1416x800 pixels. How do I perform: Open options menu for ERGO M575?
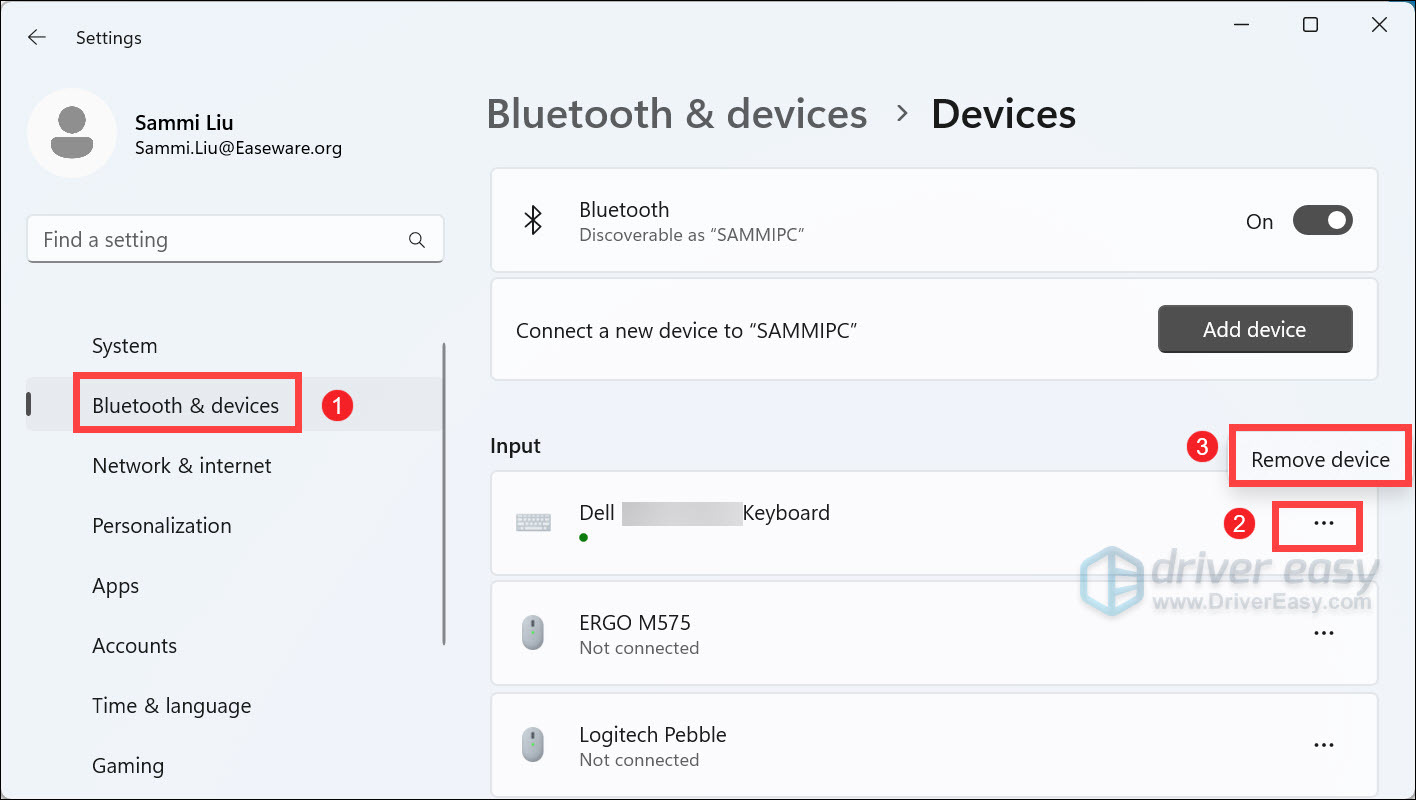1324,632
